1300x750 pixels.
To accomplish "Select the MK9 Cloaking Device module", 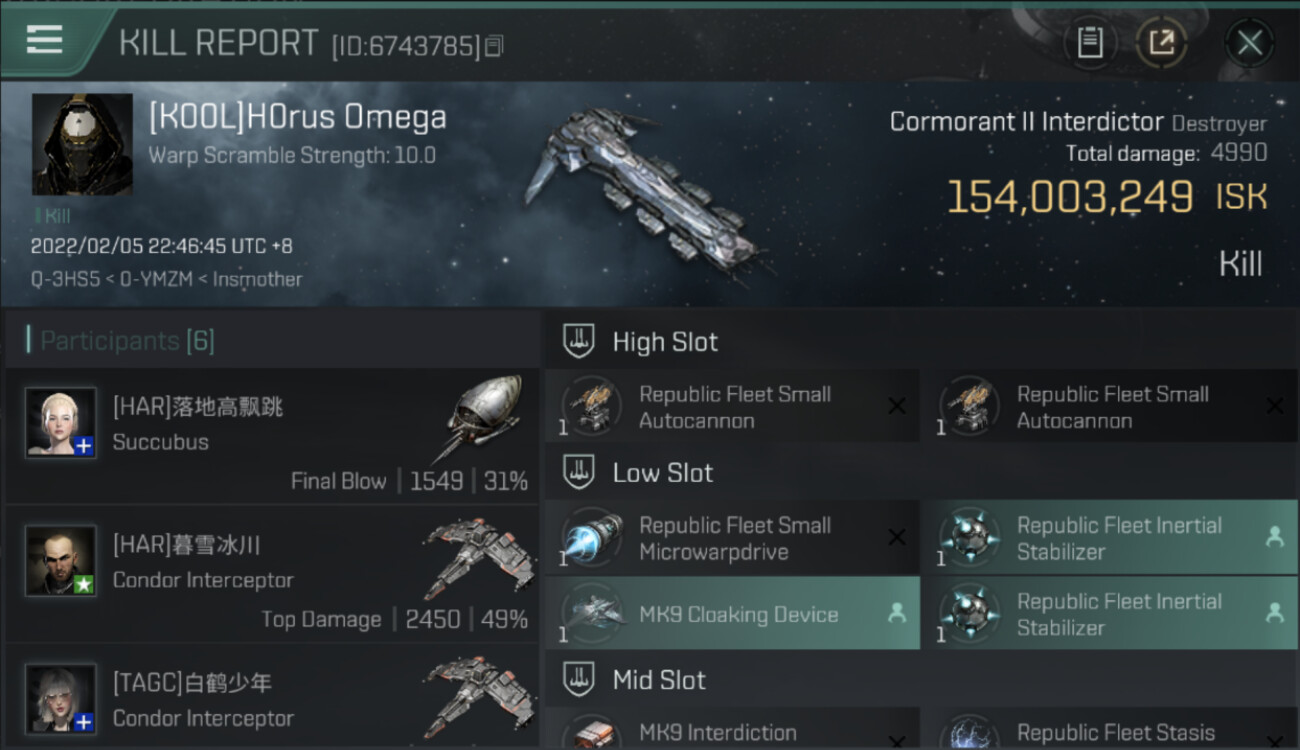I will click(732, 614).
